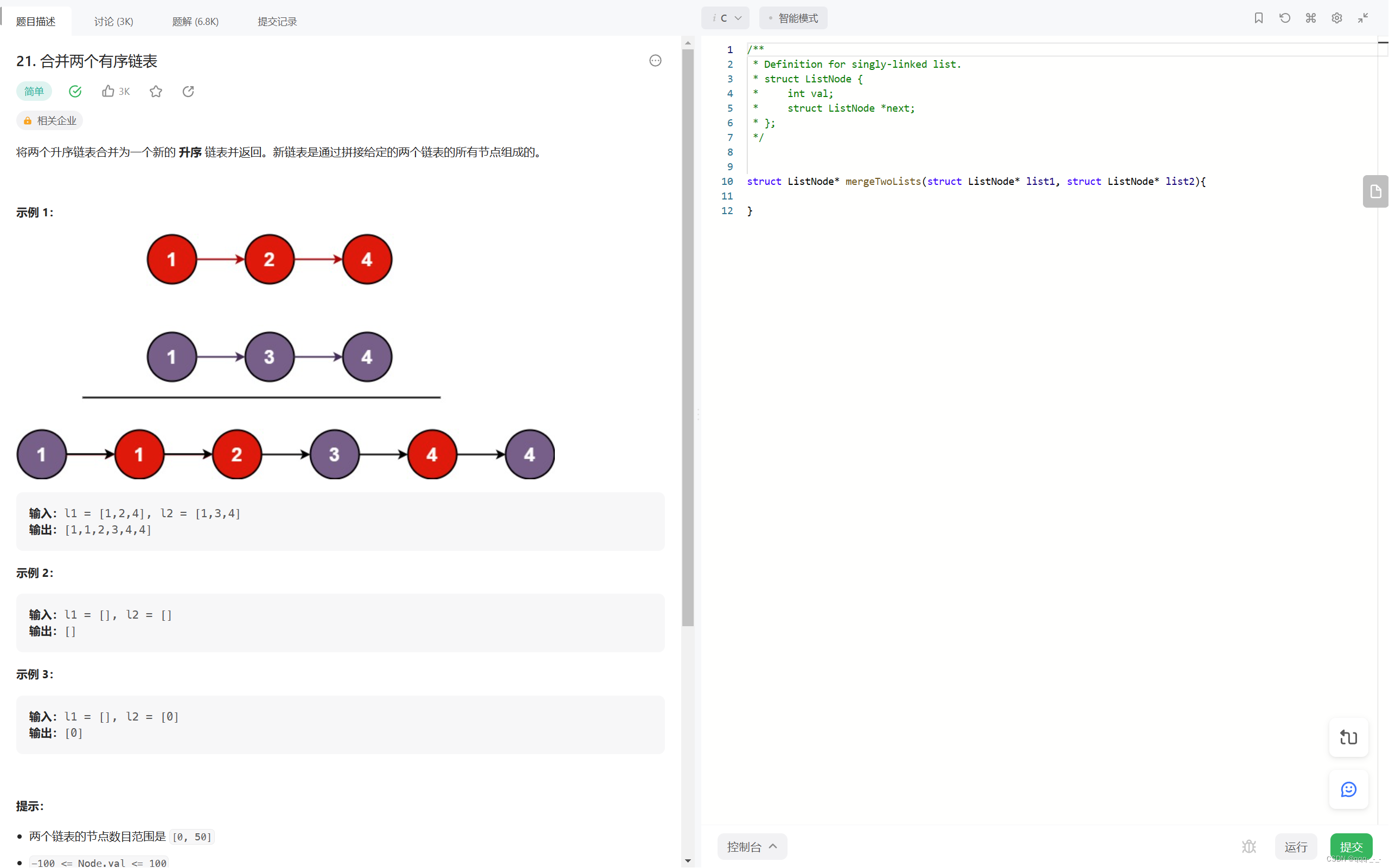Open the 题目描述 tab

36,21
